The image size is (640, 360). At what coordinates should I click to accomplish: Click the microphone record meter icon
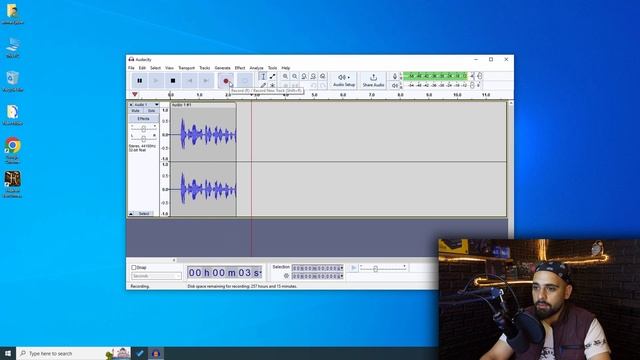395,76
